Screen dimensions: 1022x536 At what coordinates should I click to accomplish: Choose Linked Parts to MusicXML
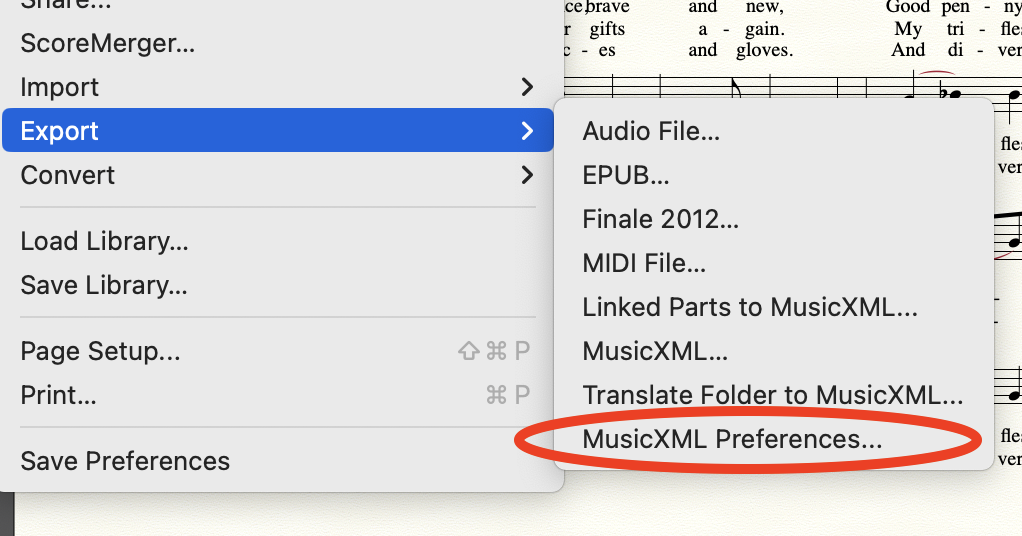750,307
